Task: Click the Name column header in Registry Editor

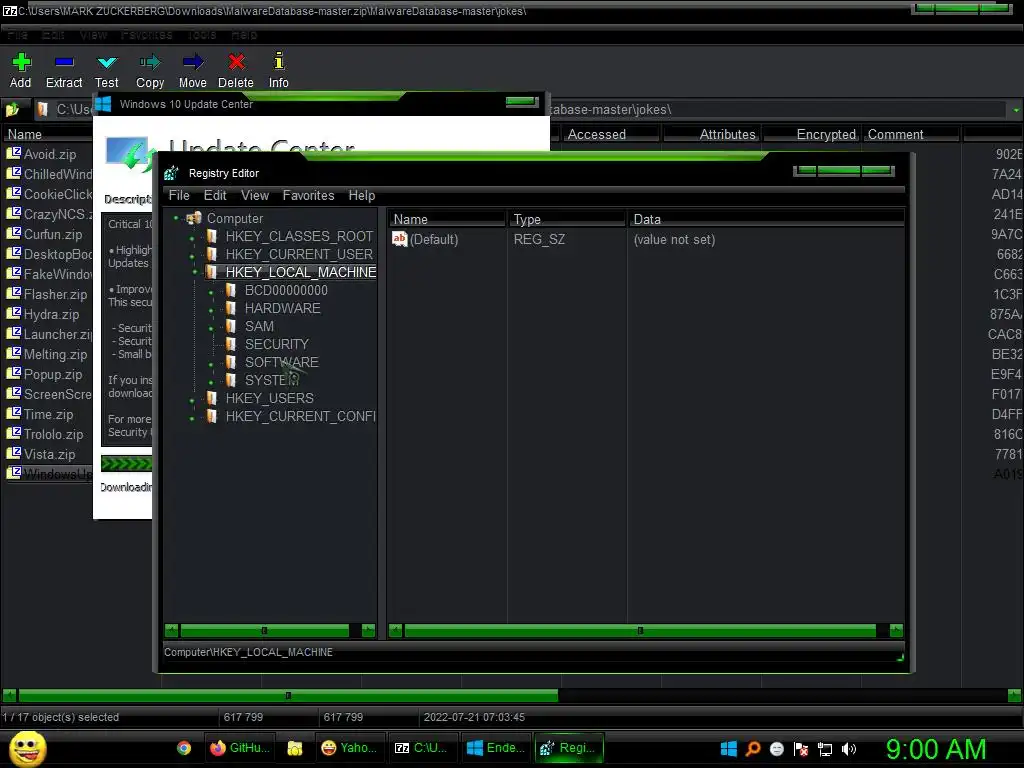Action: click(x=447, y=219)
